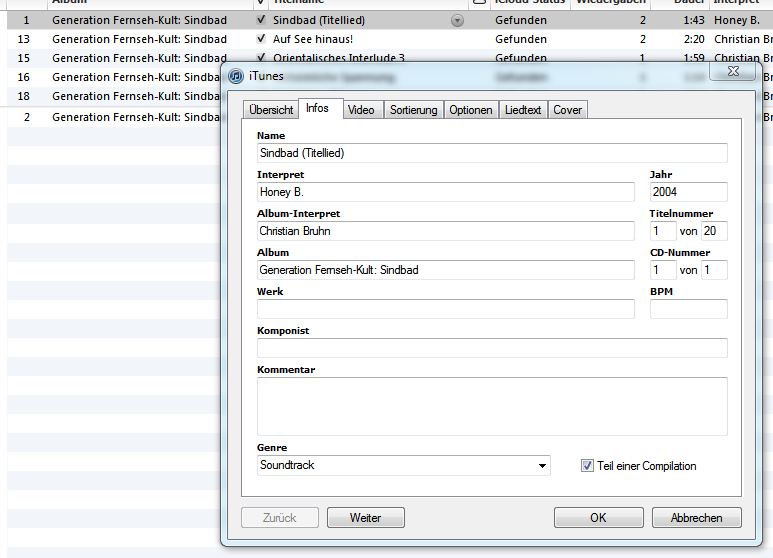Click the Interpret field with Honey B.
Screen dimensions: 773x558
446,192
